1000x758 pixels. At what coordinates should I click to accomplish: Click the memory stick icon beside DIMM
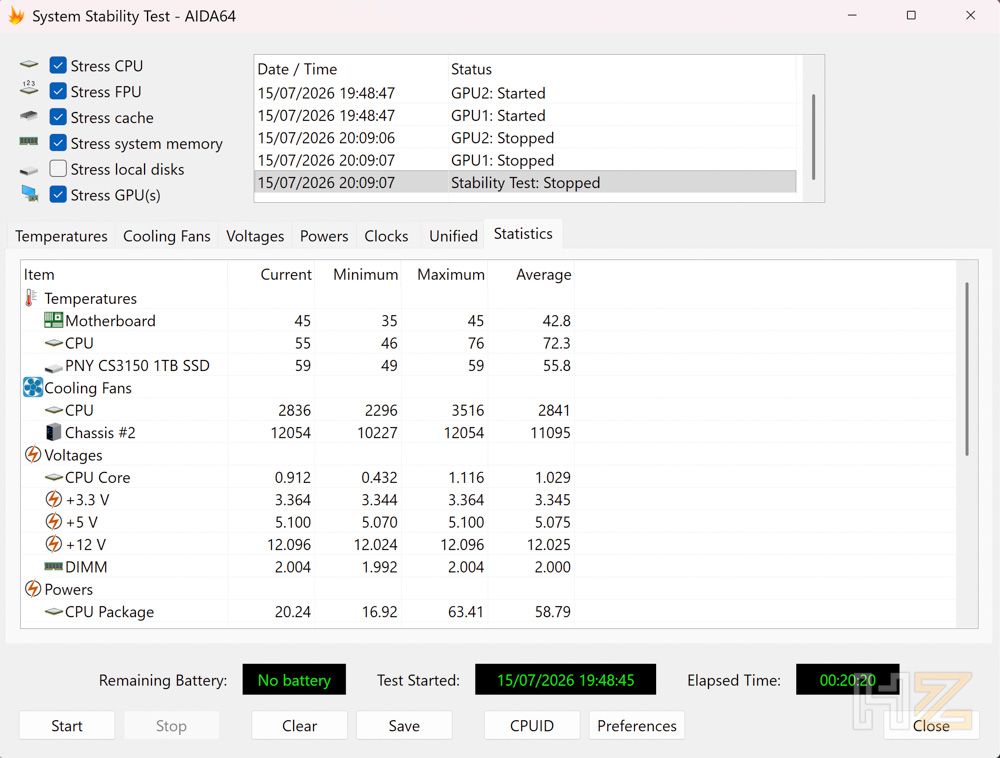coord(54,566)
